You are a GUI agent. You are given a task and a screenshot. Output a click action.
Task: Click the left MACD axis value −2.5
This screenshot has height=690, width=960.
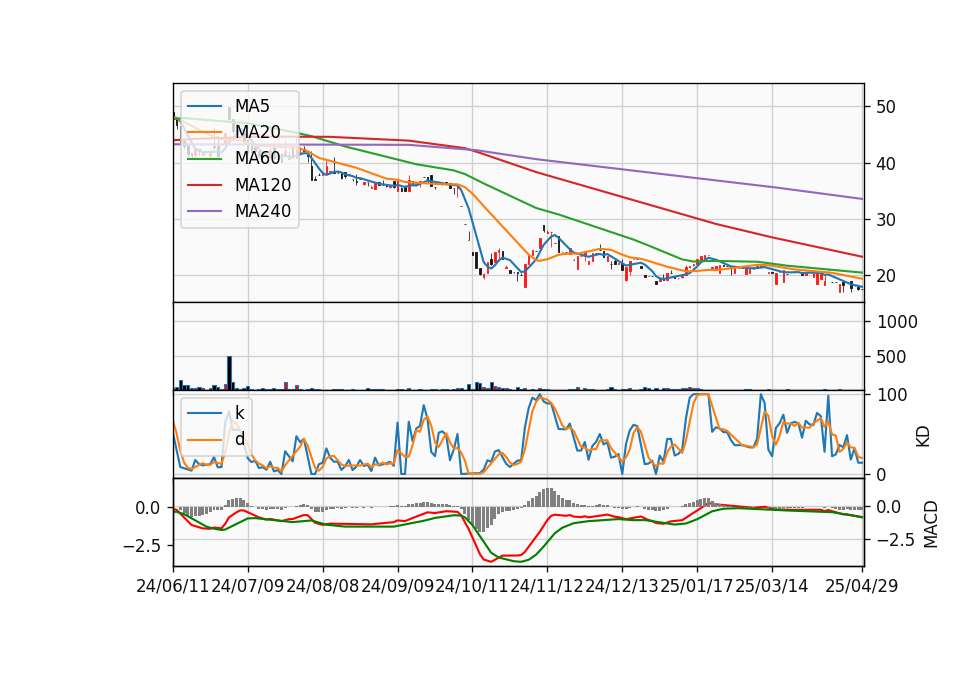coord(140,545)
